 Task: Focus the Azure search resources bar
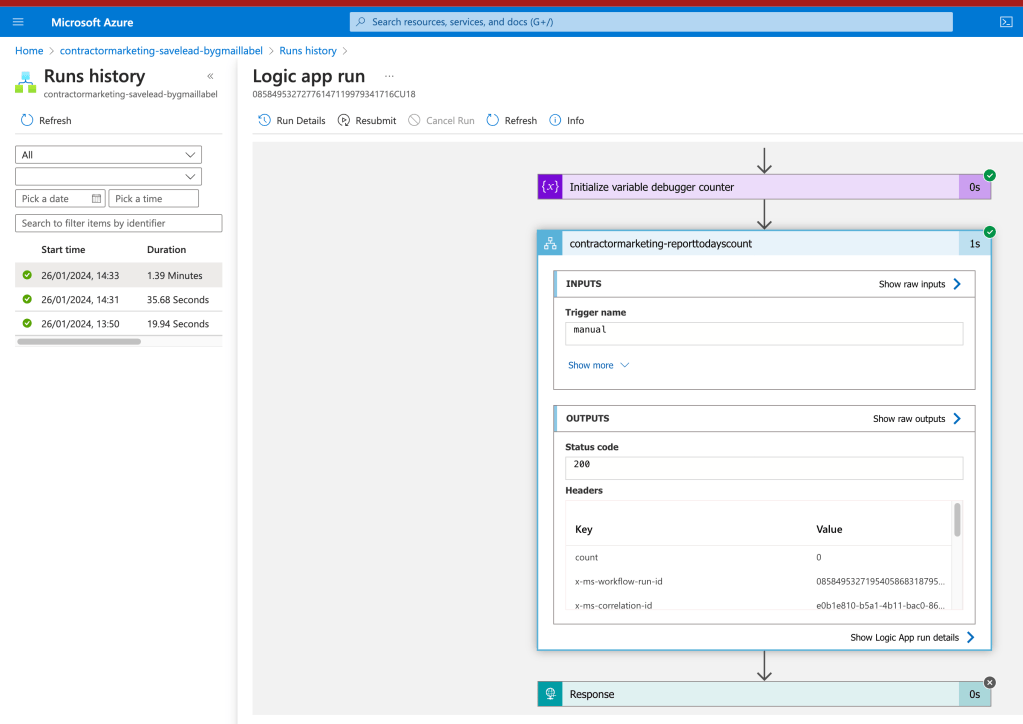coord(651,22)
